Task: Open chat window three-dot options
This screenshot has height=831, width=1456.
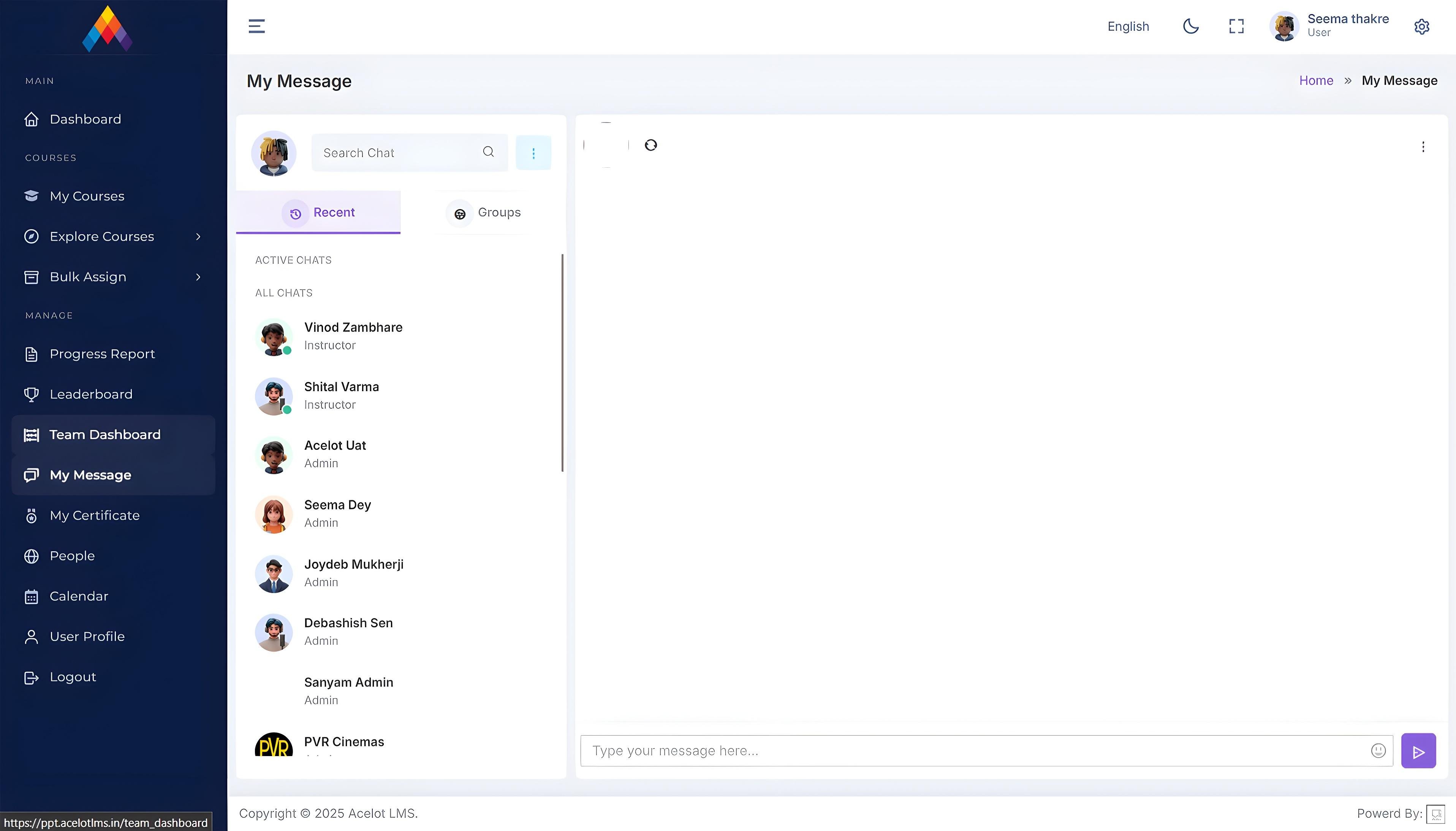Action: coord(1423,147)
